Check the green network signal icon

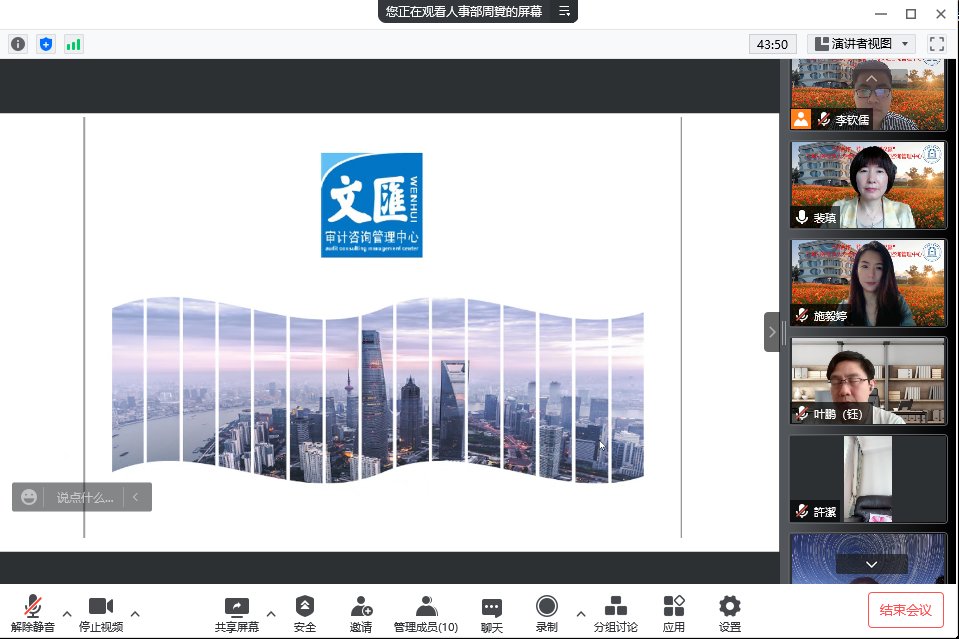pos(73,44)
